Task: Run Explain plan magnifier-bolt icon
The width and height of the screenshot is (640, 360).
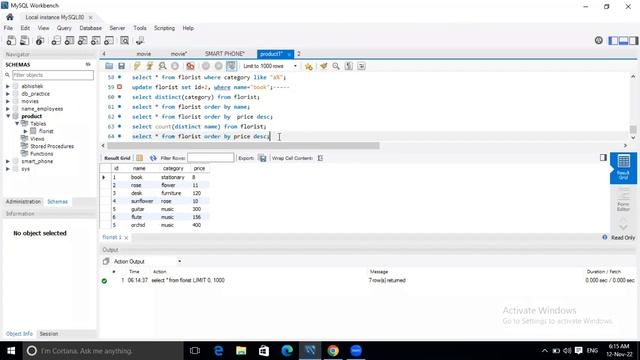Action: click(x=162, y=66)
